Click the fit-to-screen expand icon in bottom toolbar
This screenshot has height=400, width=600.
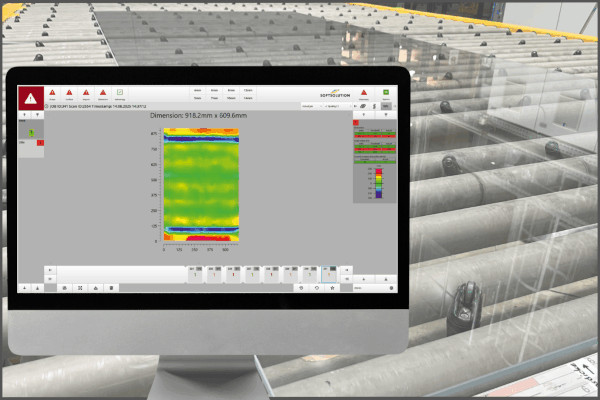point(79,287)
